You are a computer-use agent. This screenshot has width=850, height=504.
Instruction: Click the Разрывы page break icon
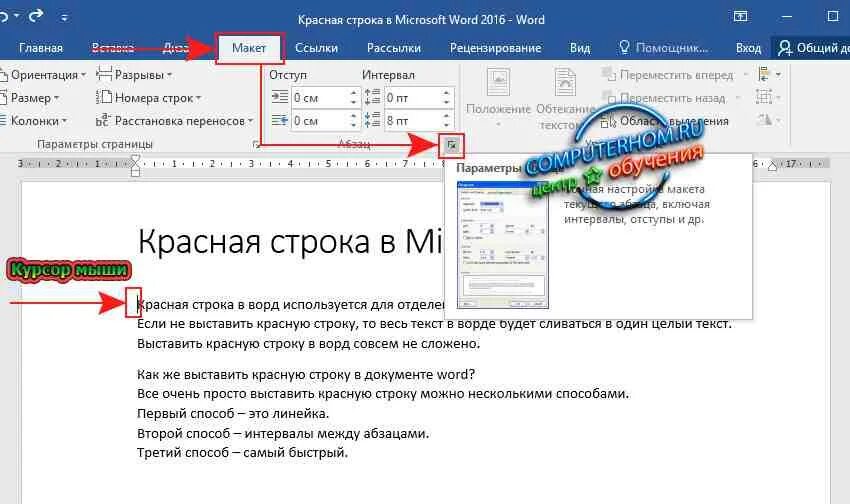tap(104, 75)
